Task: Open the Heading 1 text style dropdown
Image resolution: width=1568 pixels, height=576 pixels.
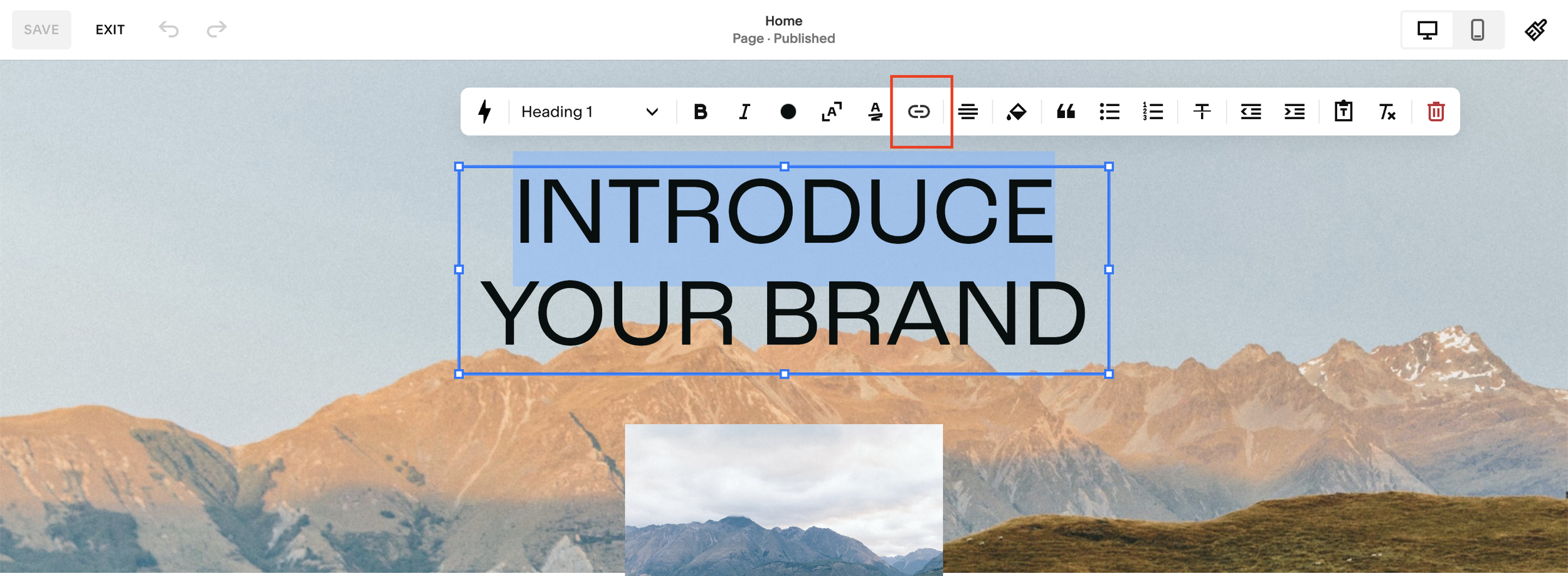Action: pyautogui.click(x=590, y=112)
